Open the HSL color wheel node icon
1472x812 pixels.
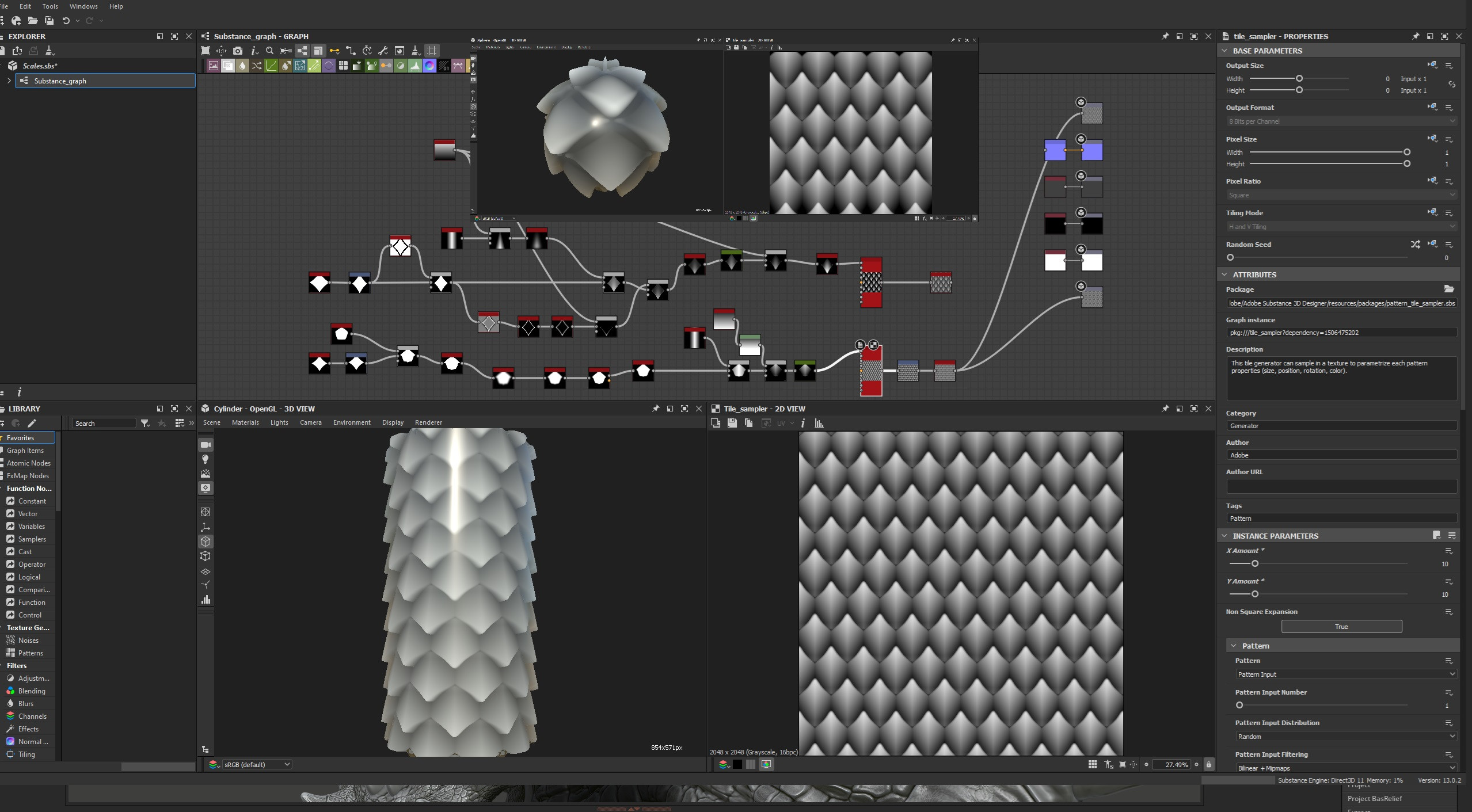pos(429,66)
